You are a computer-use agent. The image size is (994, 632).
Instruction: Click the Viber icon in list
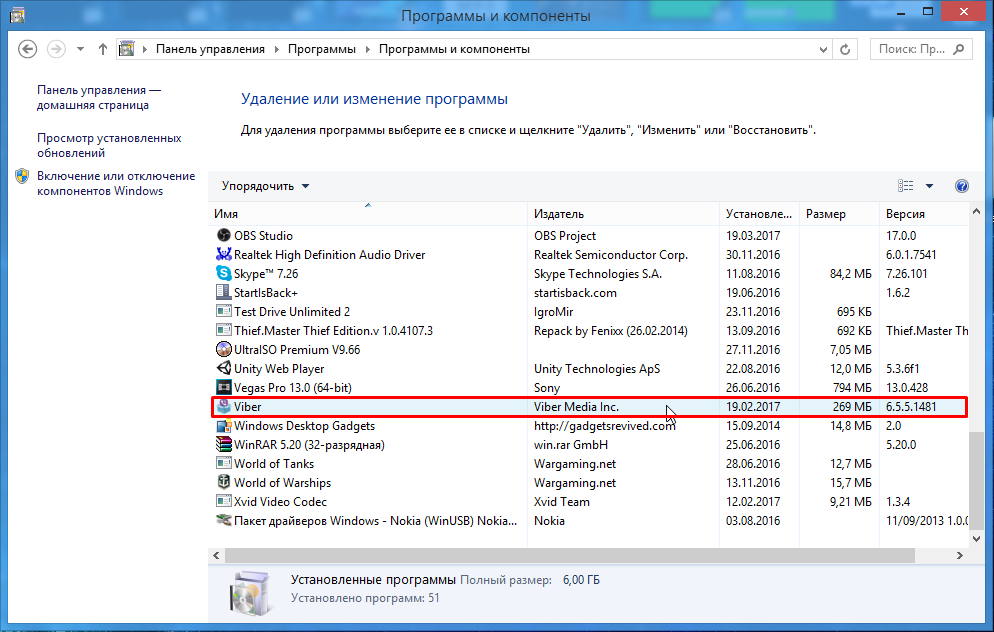[224, 407]
